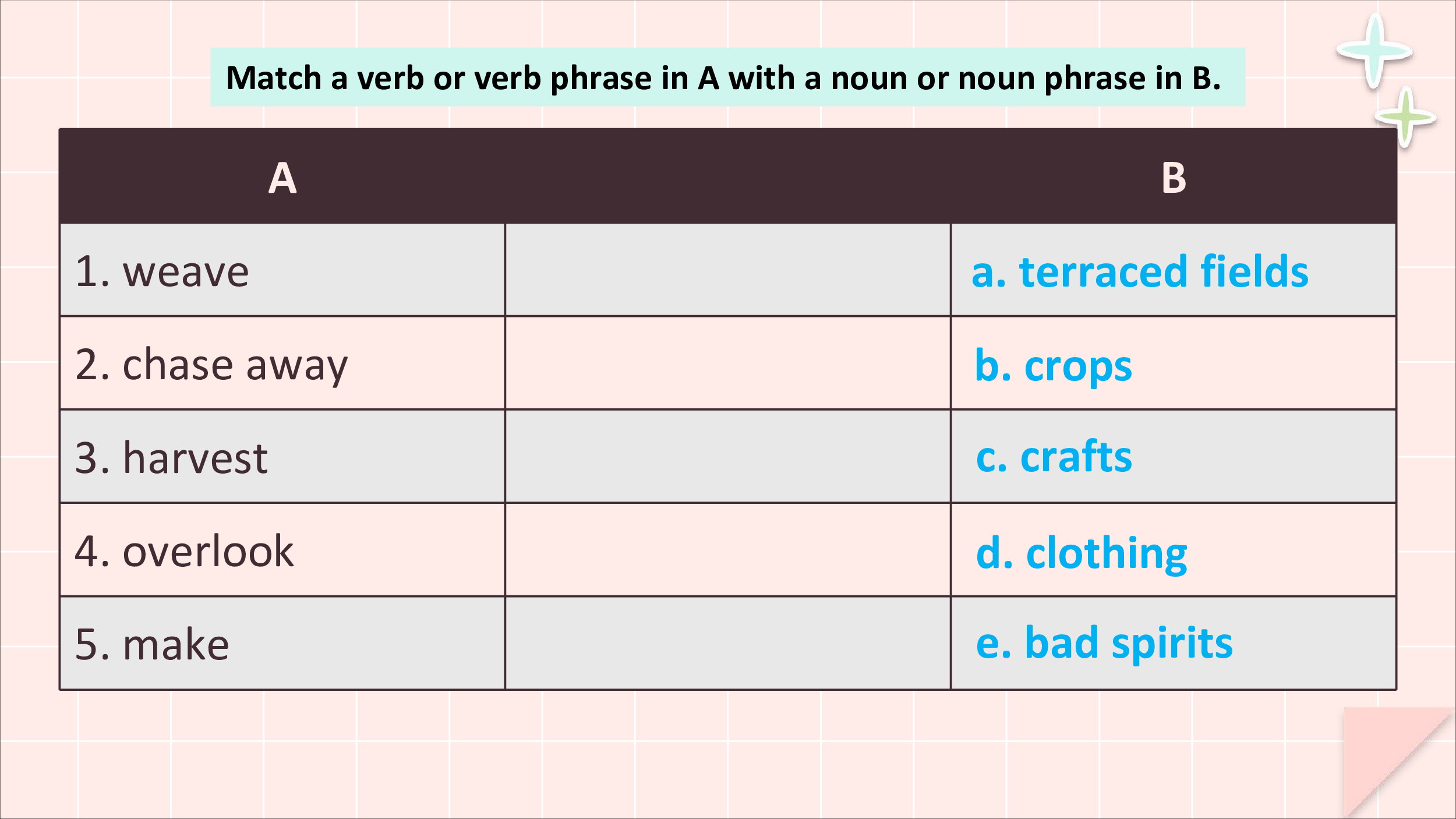The image size is (1456, 819).
Task: Click the empty answer cell beside 'chase away'
Action: 728,363
